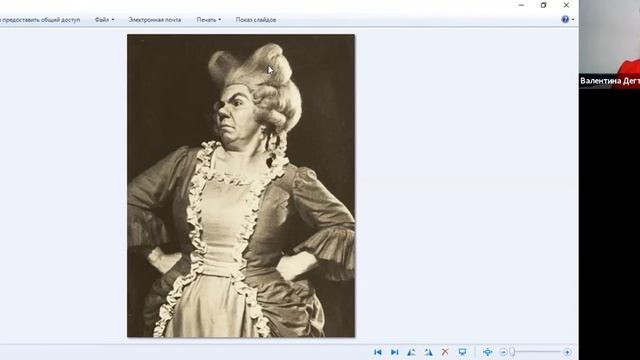Open the Печать dropdown menu
This screenshot has width=640, height=360.
click(209, 20)
